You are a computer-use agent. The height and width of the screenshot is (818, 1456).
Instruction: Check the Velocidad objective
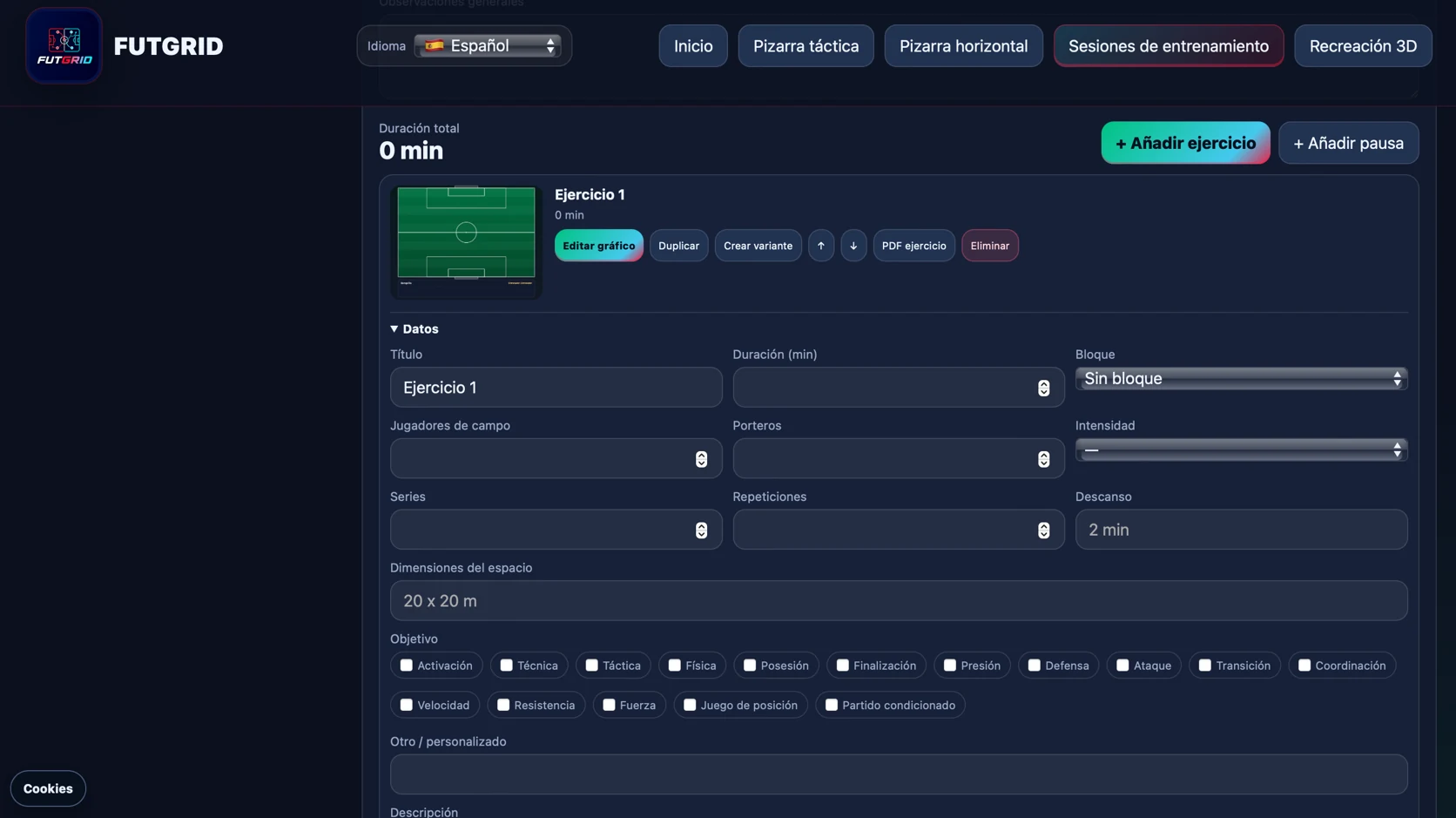coord(406,705)
